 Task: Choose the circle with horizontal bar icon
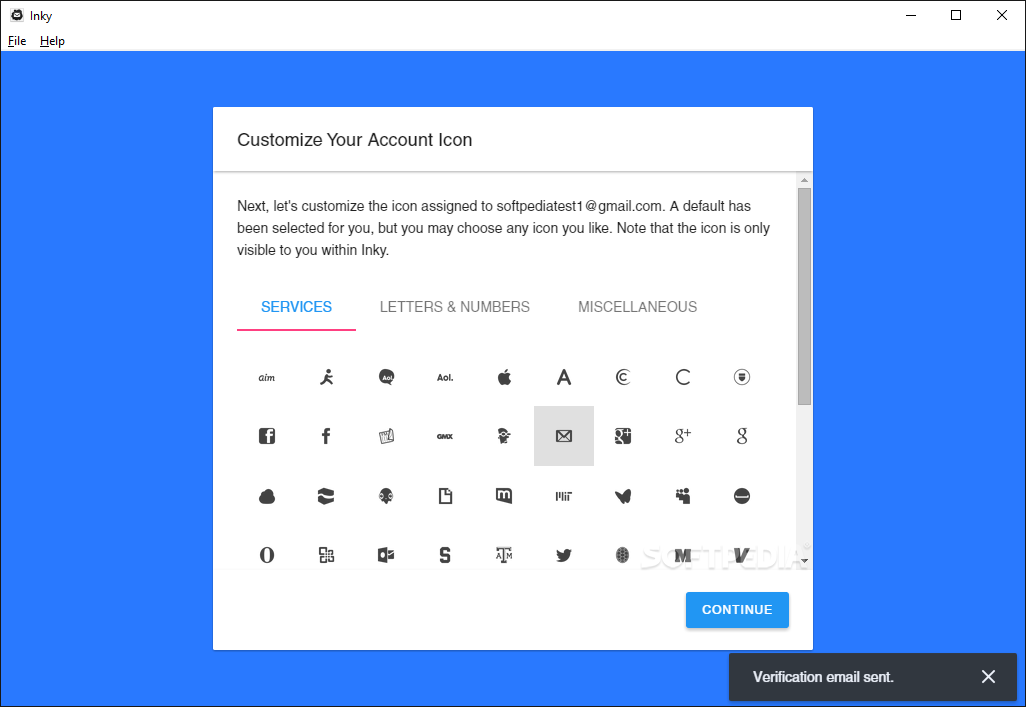[x=741, y=496]
